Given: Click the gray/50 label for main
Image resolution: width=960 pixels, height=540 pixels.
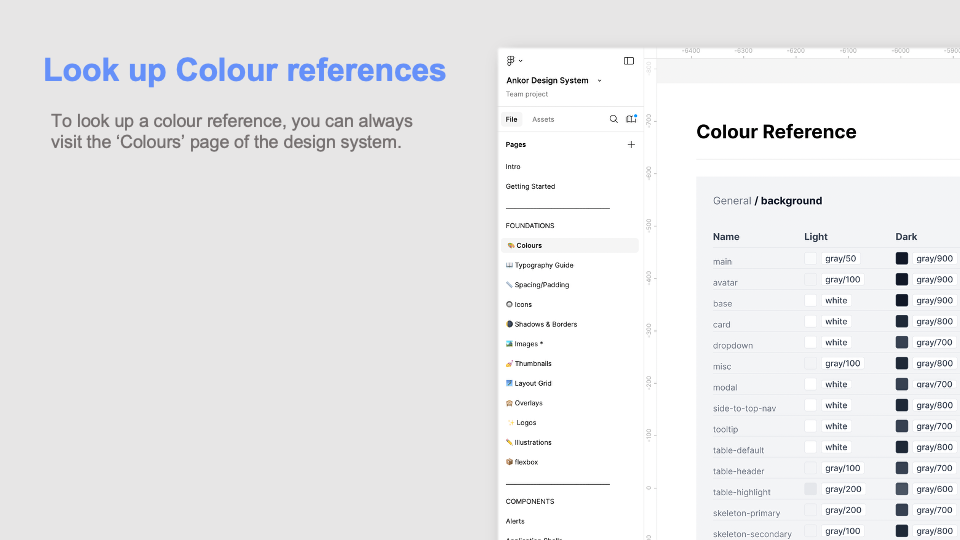Looking at the screenshot, I should (x=841, y=259).
